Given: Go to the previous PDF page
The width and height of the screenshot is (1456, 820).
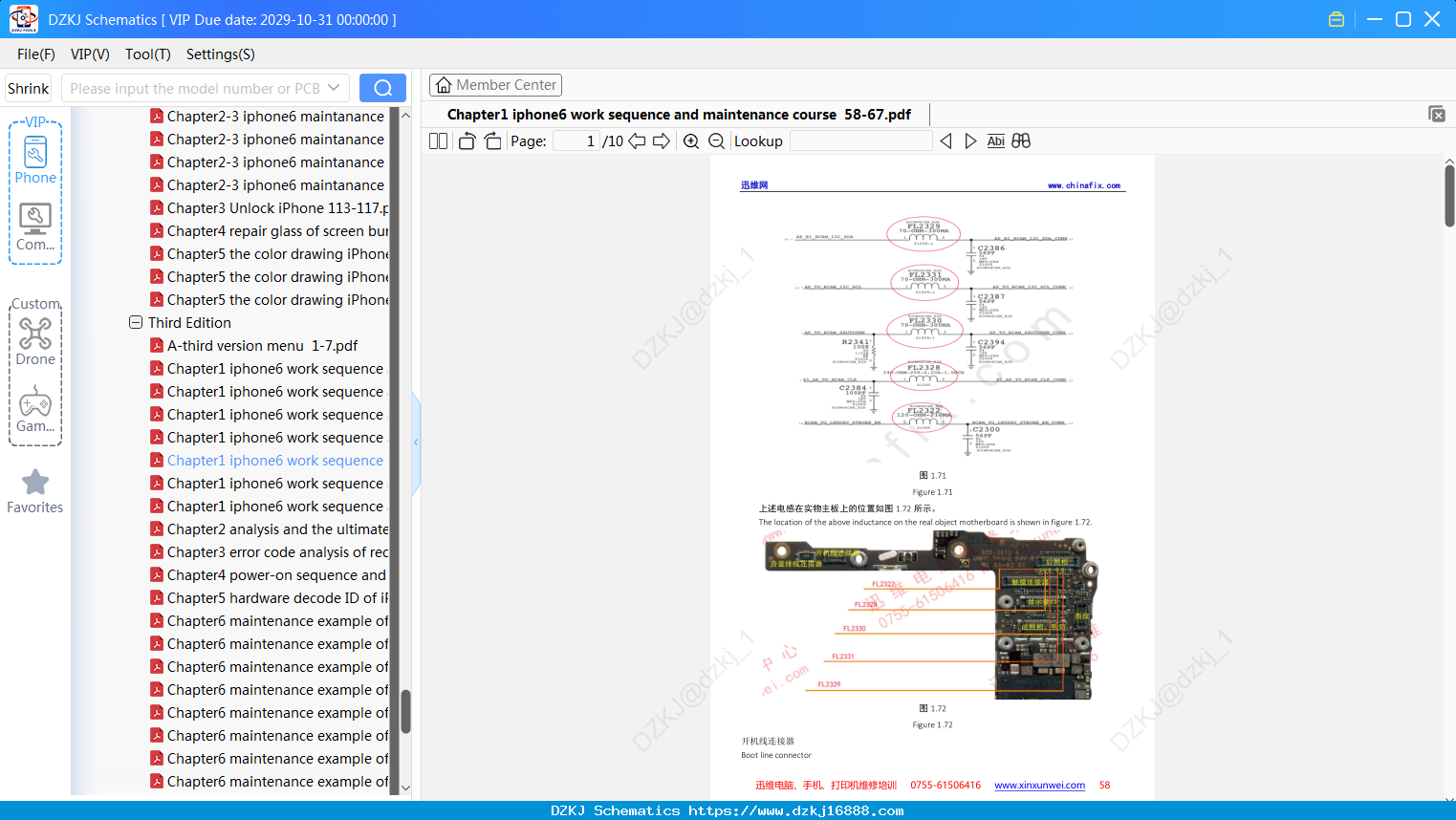Looking at the screenshot, I should tap(637, 141).
